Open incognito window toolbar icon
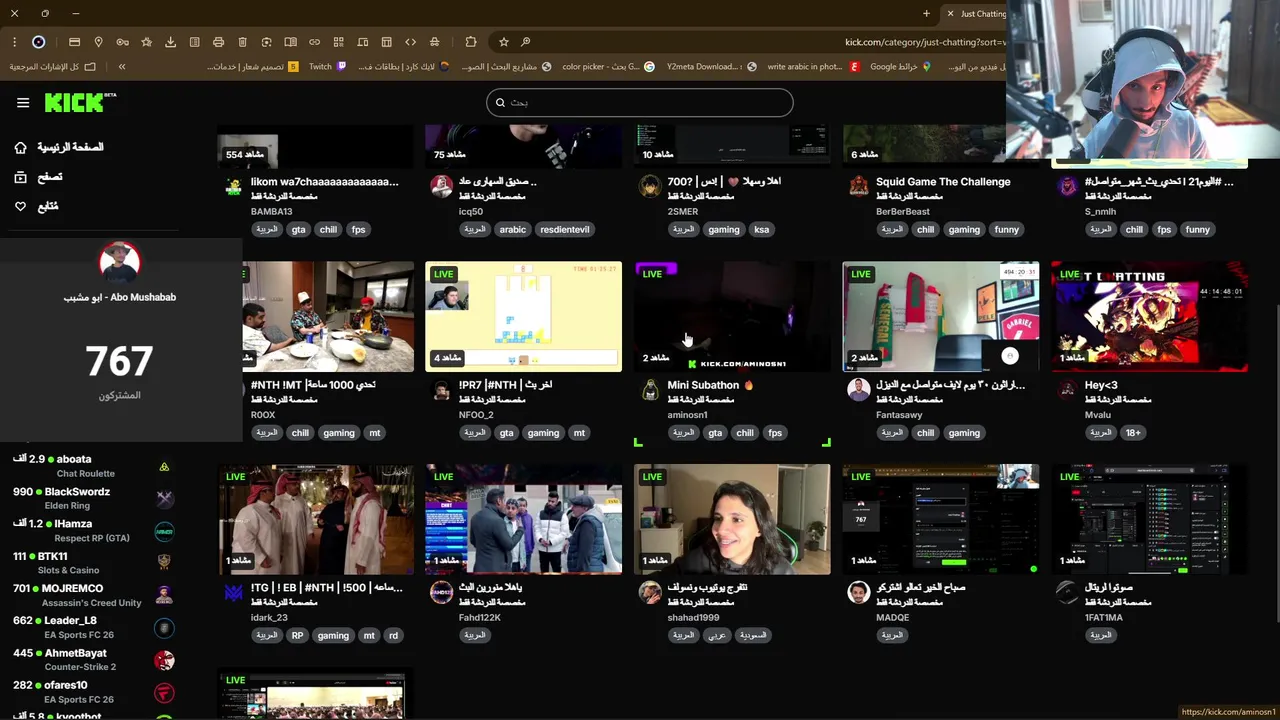This screenshot has width=1280, height=720. click(434, 42)
